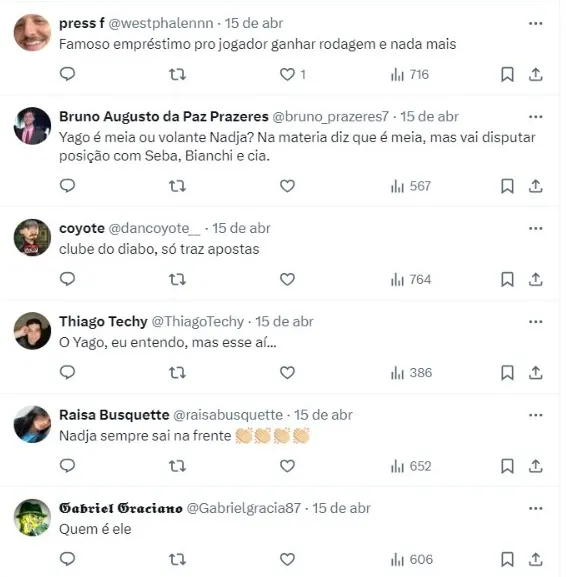Retweet Thiago Techy's post

(x=177, y=373)
